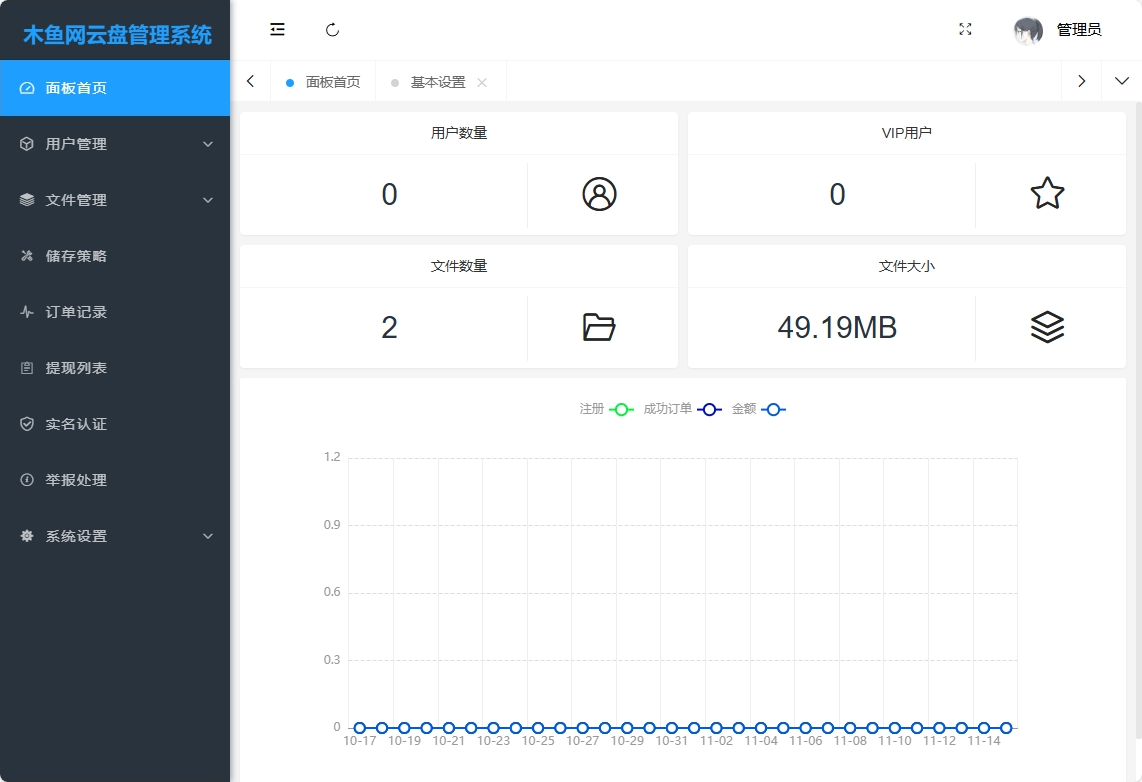Click the gear icon beside 系统设置
Viewport: 1142px width, 782px height.
tap(27, 537)
